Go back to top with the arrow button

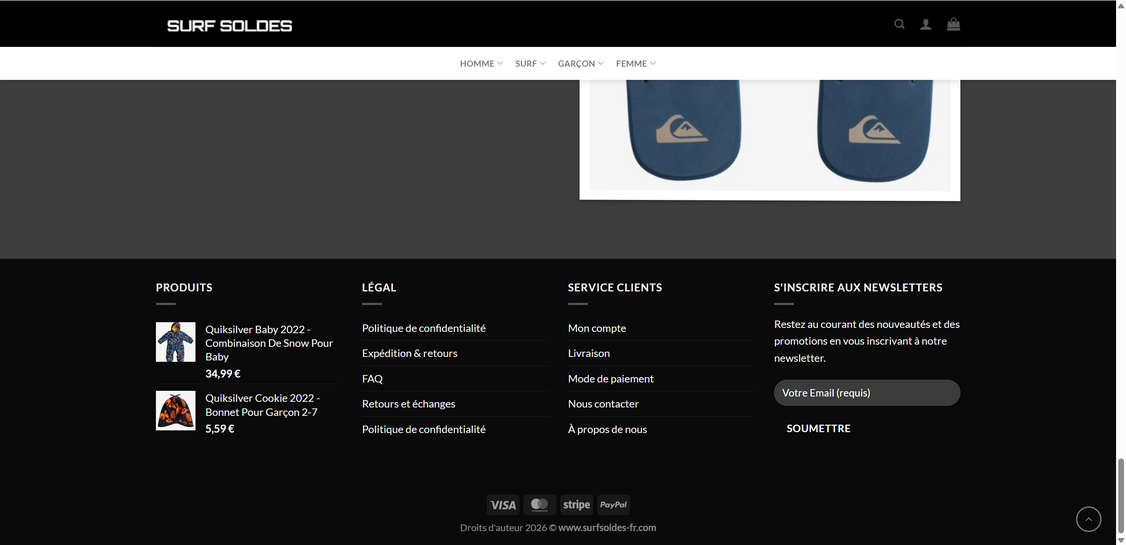pos(1088,518)
